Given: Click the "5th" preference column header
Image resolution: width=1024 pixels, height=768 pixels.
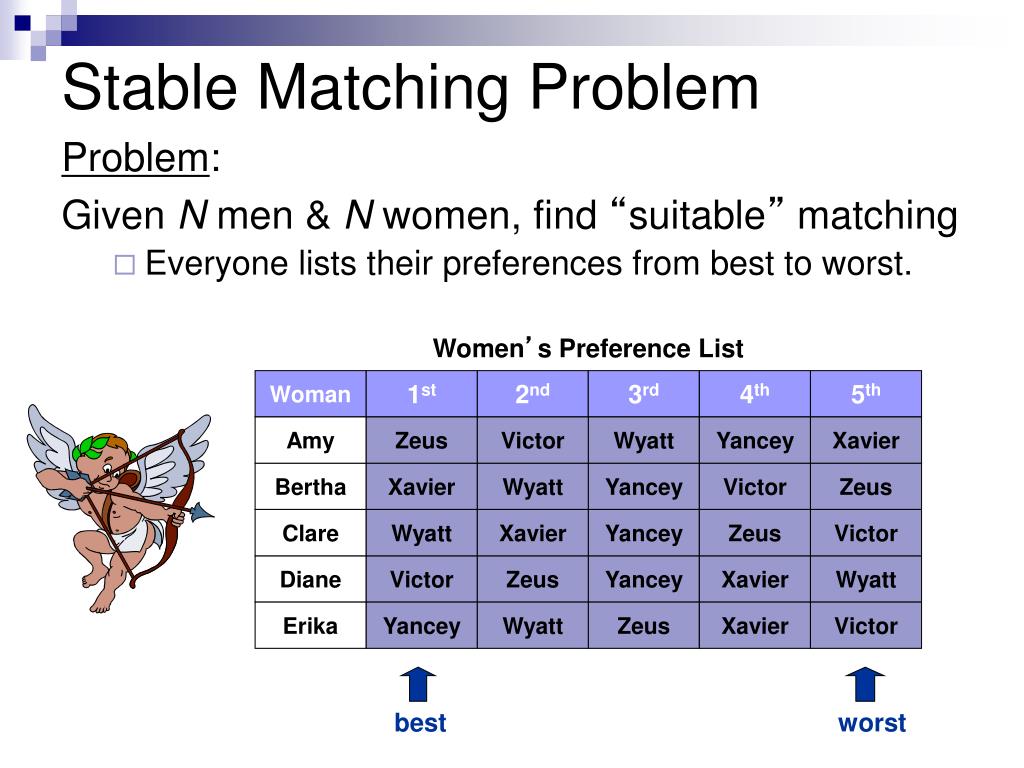Looking at the screenshot, I should 865,394.
